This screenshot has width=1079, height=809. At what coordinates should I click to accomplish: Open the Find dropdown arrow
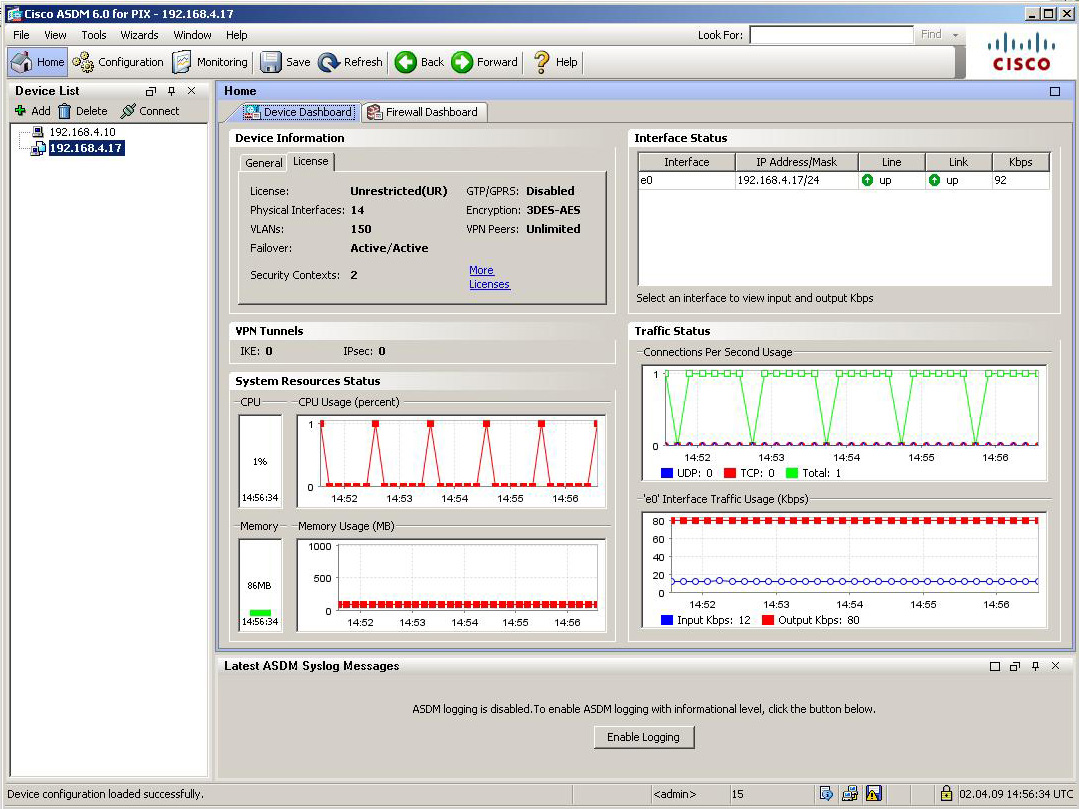[956, 35]
